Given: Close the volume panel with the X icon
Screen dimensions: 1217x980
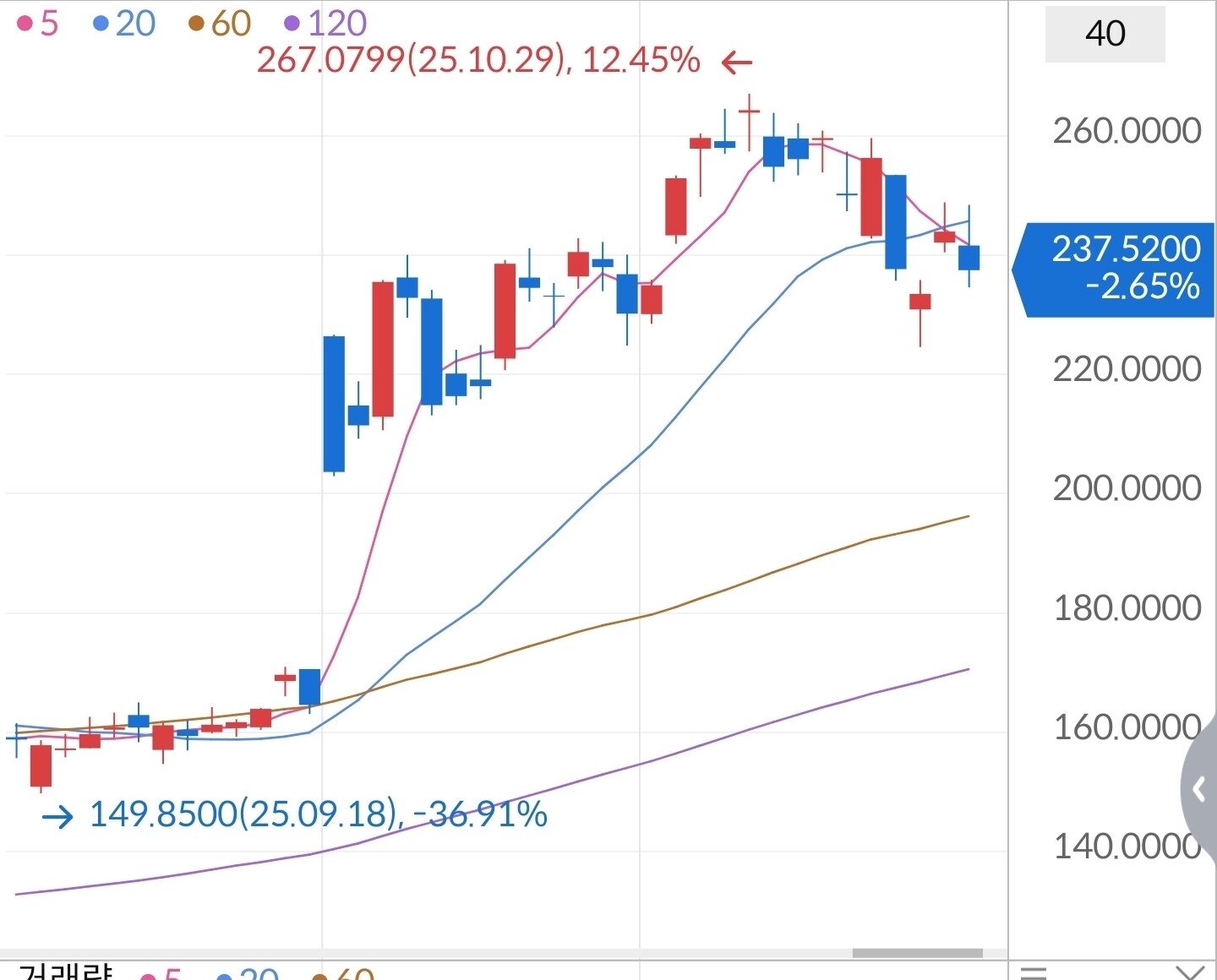Looking at the screenshot, I should coord(1190,972).
